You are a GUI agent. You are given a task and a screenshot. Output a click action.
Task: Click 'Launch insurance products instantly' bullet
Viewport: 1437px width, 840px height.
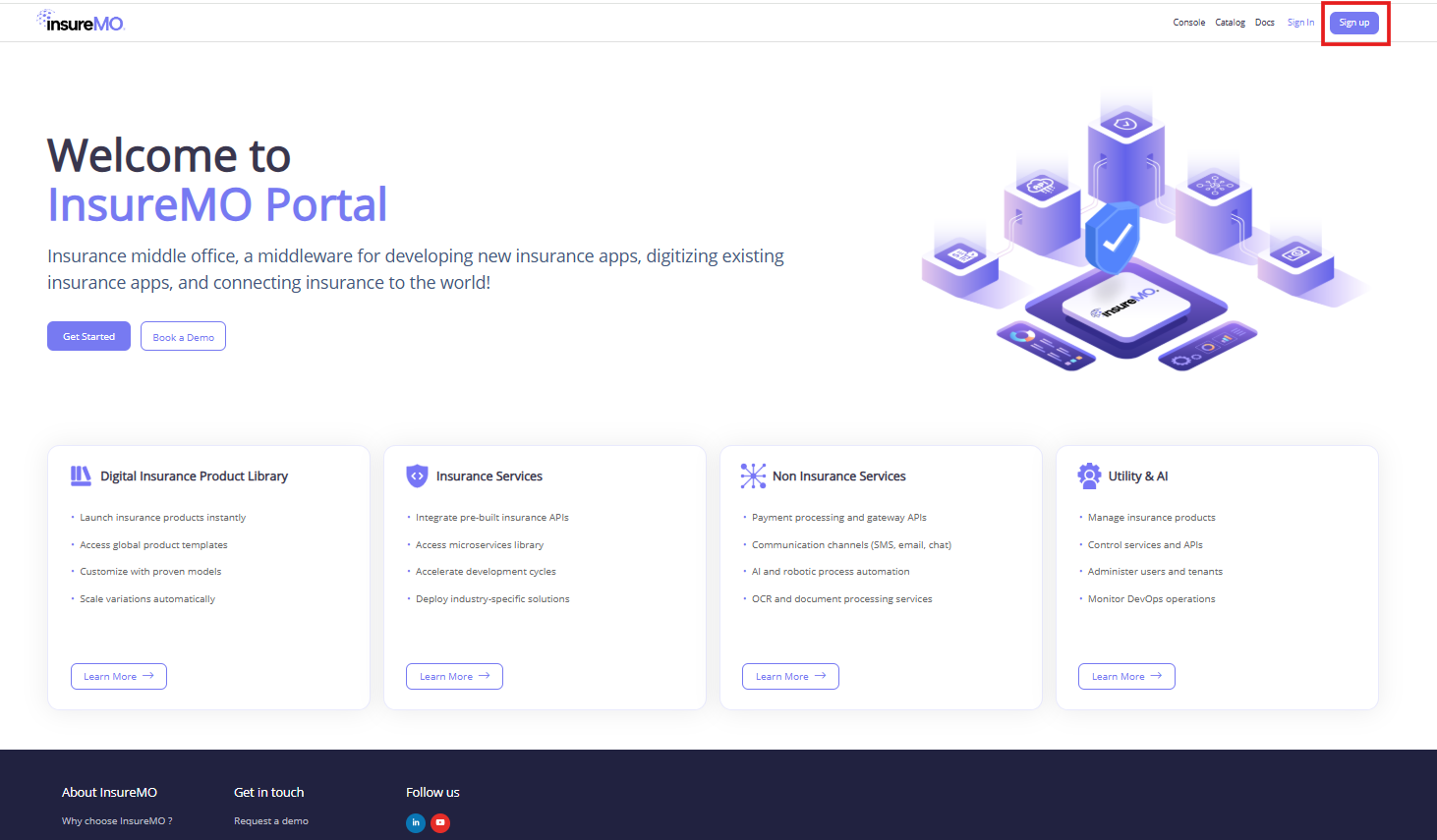pos(163,518)
